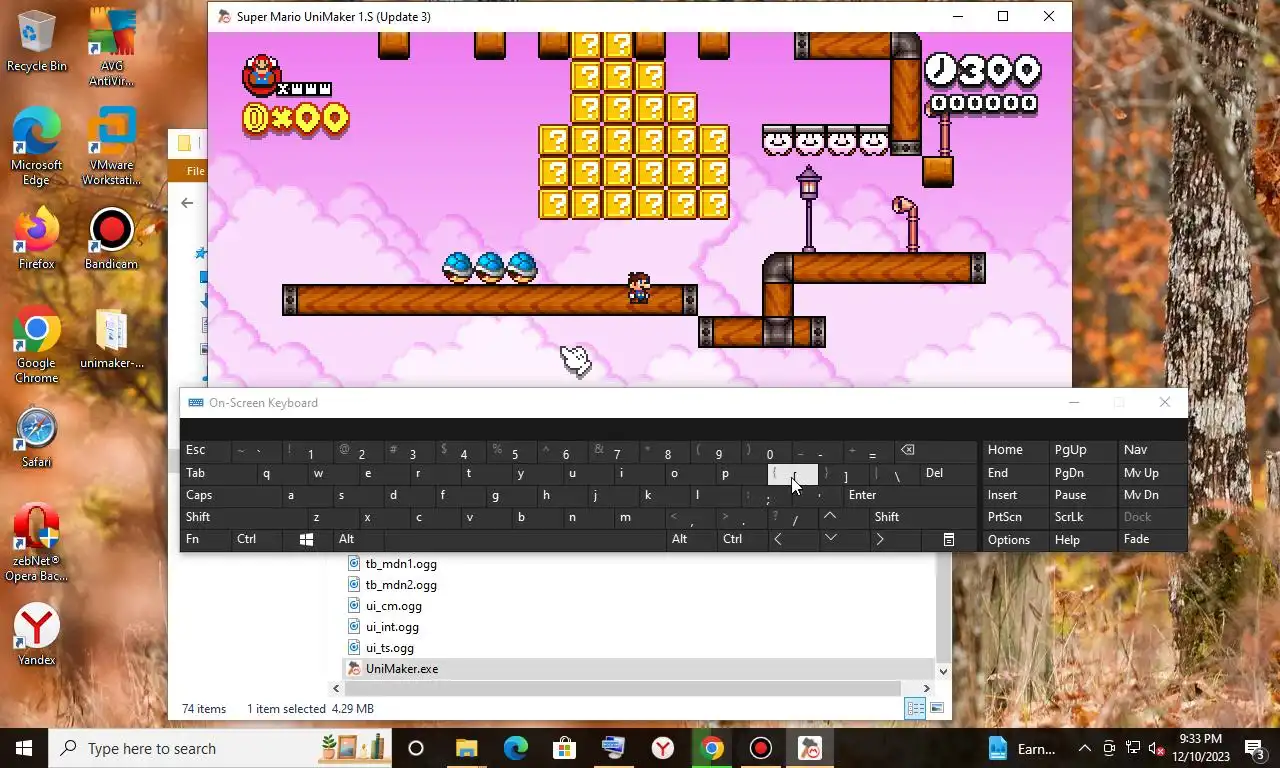
Task: Open the Recycle Bin desktop icon
Action: coord(36,40)
